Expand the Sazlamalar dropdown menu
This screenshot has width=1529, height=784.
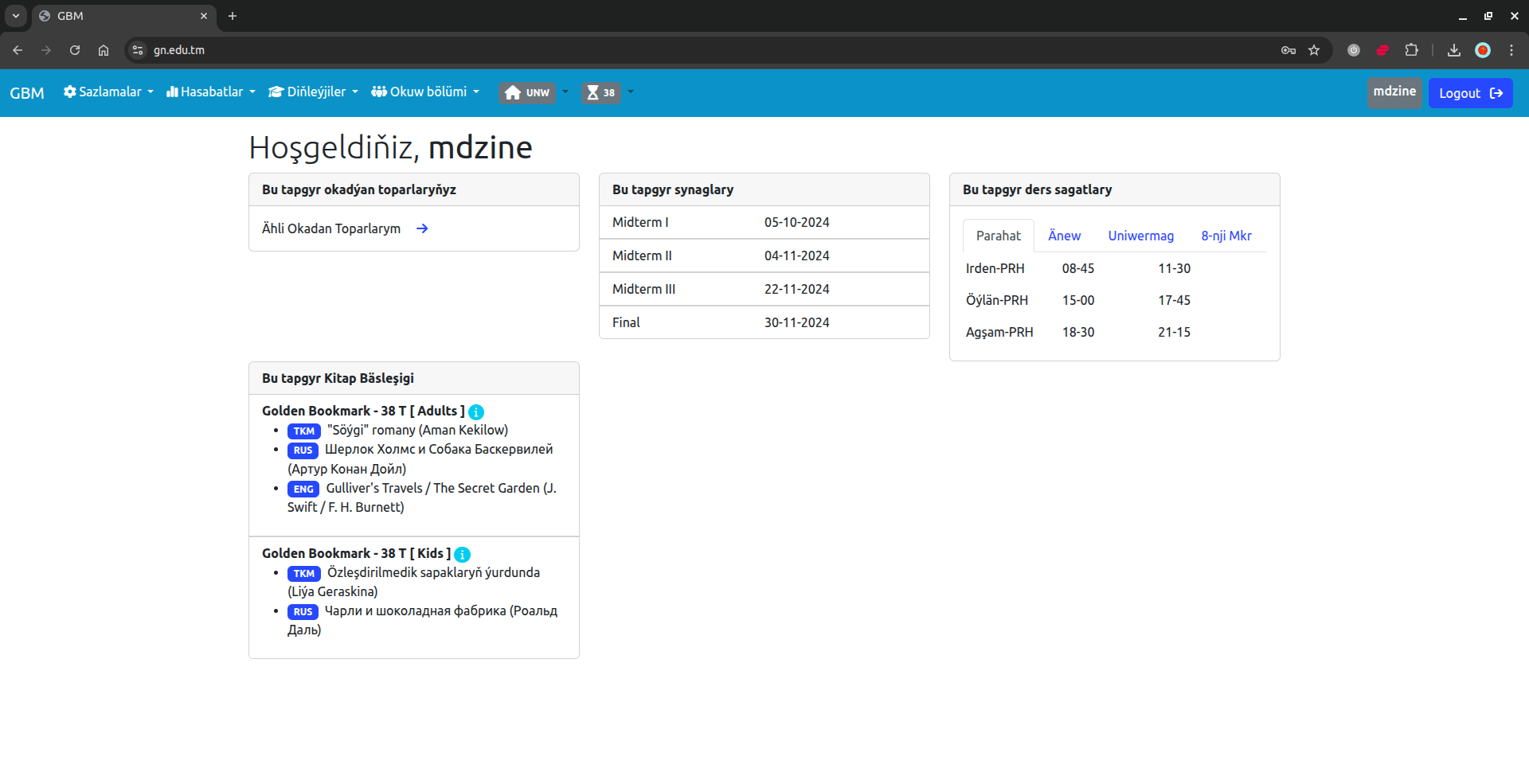tap(108, 92)
